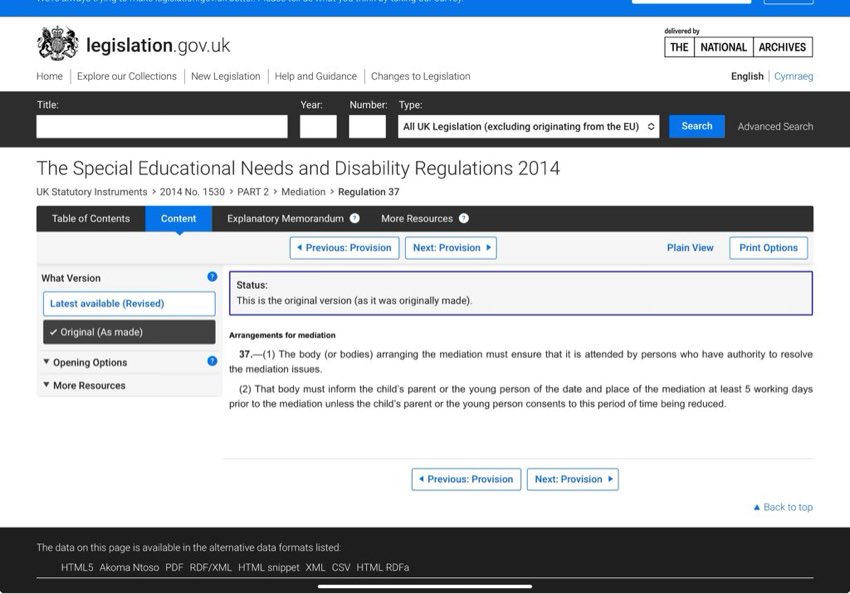
Task: Open the HTML snippet format
Action: (268, 567)
